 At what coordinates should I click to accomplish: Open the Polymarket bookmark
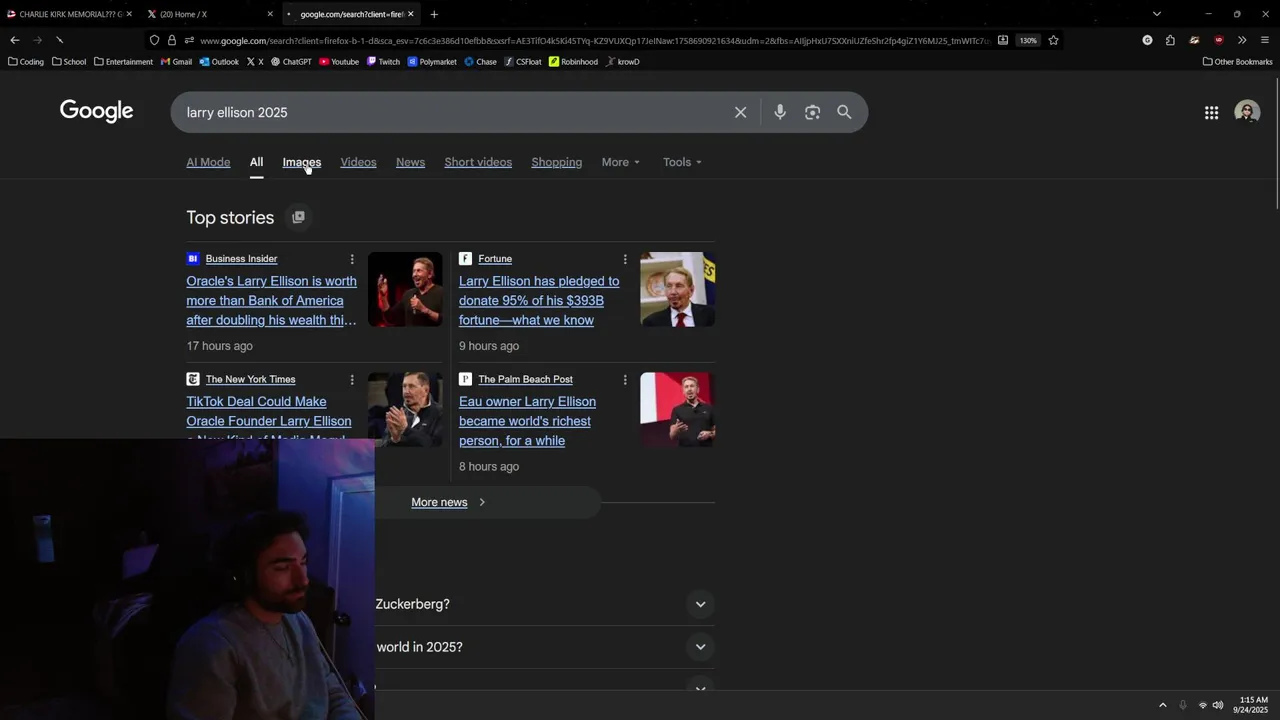[432, 62]
